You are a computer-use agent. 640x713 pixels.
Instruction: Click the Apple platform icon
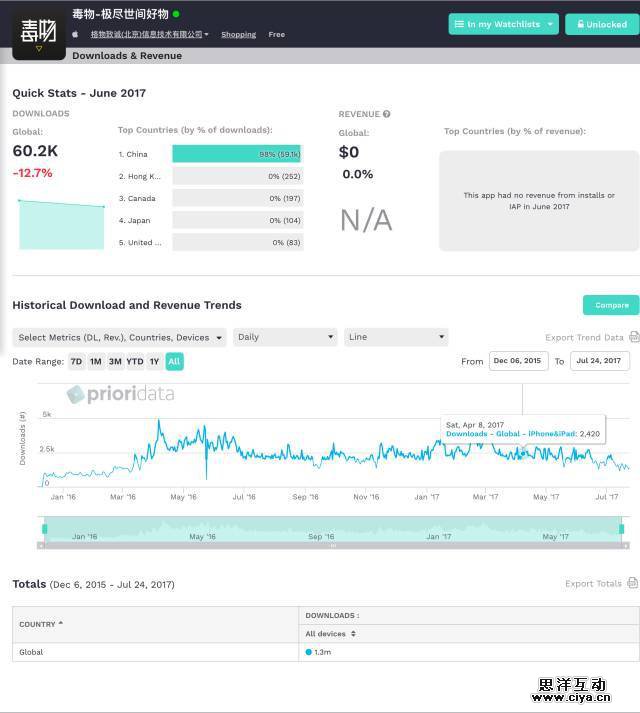point(75,34)
